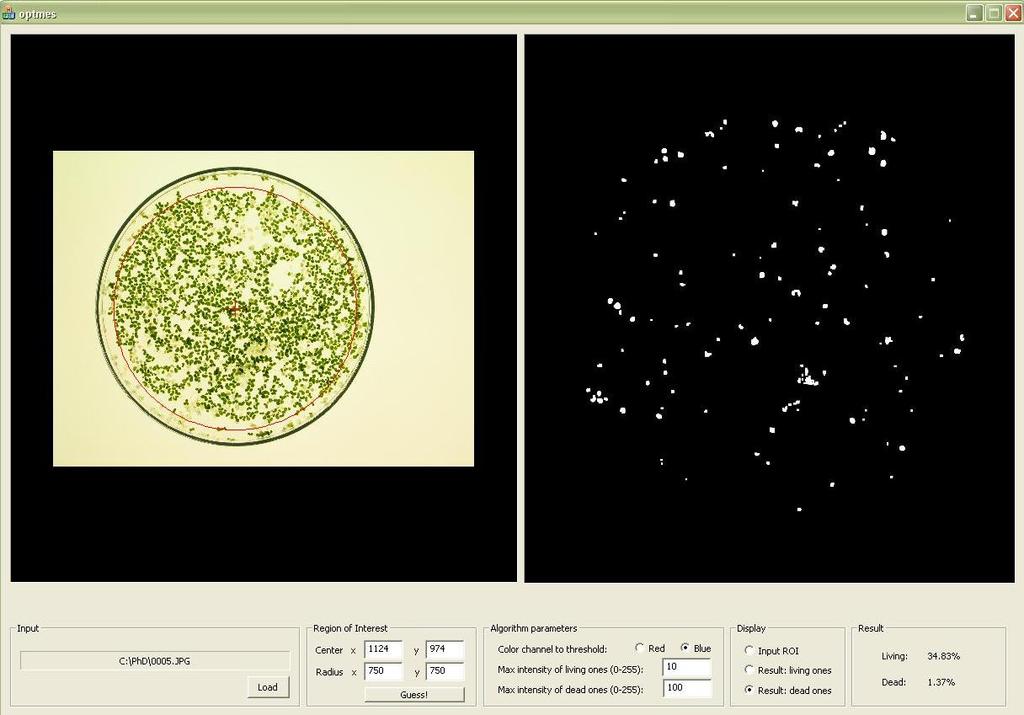Focus the Center y field 974
Image resolution: width=1024 pixels, height=715 pixels.
coord(445,649)
